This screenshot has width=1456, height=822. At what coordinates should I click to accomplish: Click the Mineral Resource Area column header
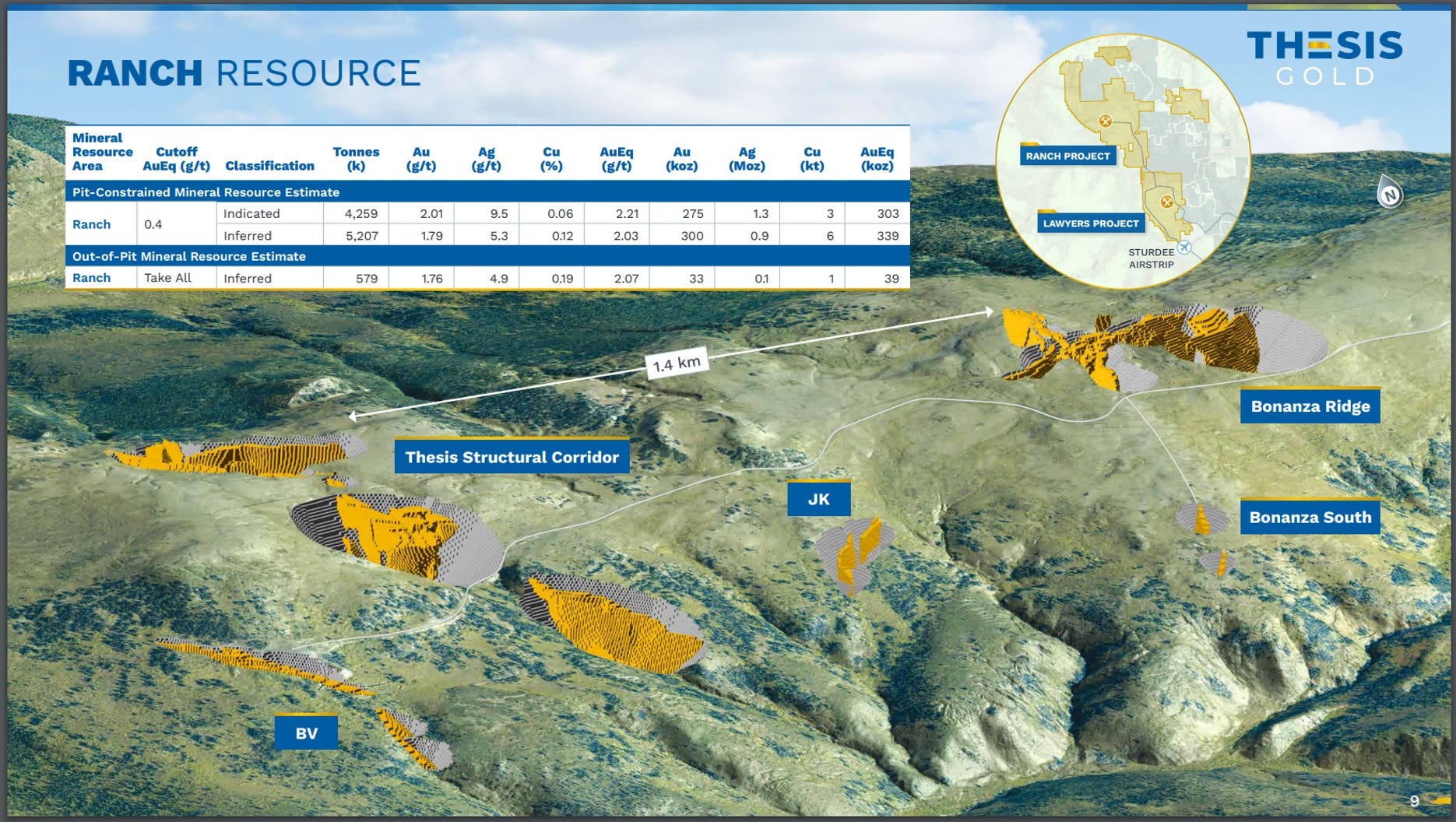pos(102,152)
